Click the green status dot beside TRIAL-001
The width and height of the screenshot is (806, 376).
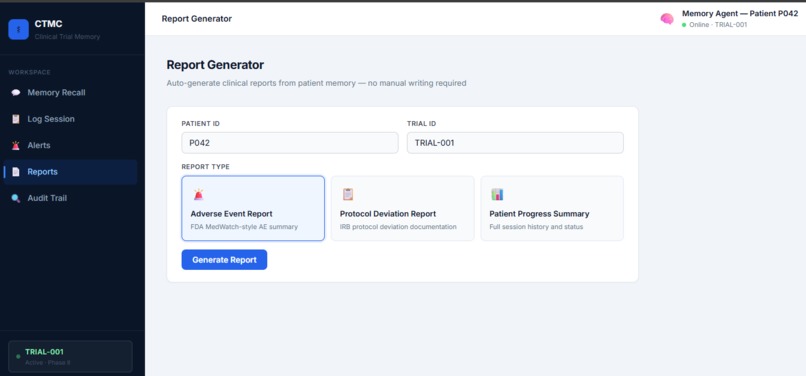(19, 356)
